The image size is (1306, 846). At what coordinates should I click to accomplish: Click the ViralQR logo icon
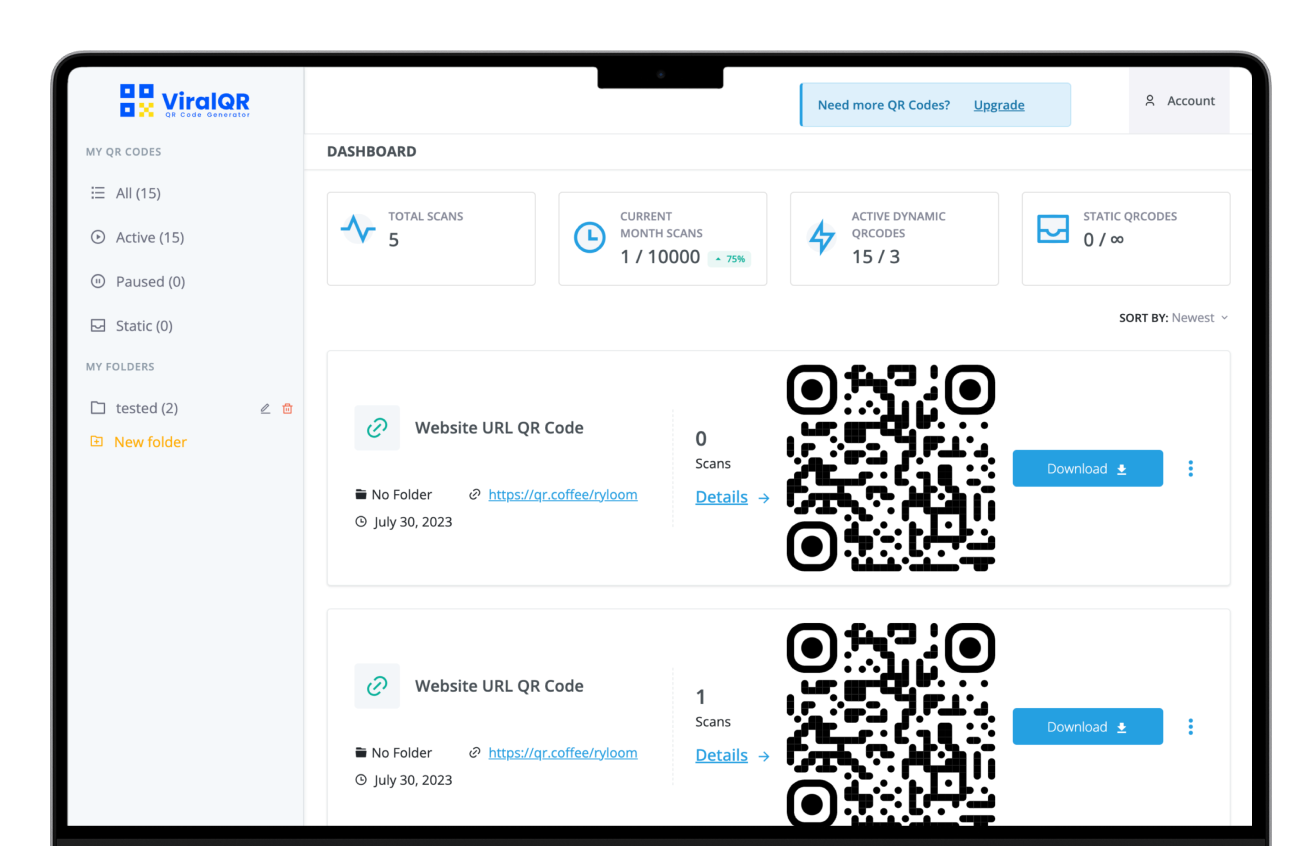click(x=136, y=100)
